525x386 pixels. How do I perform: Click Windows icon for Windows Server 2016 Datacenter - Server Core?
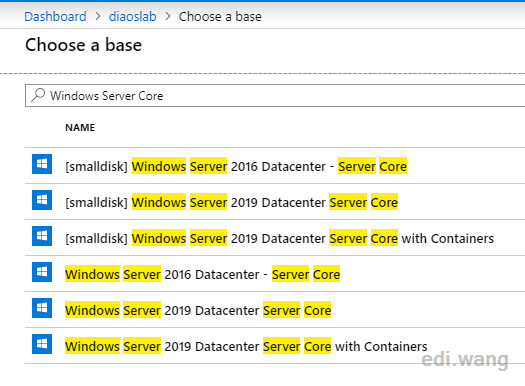pos(42,272)
